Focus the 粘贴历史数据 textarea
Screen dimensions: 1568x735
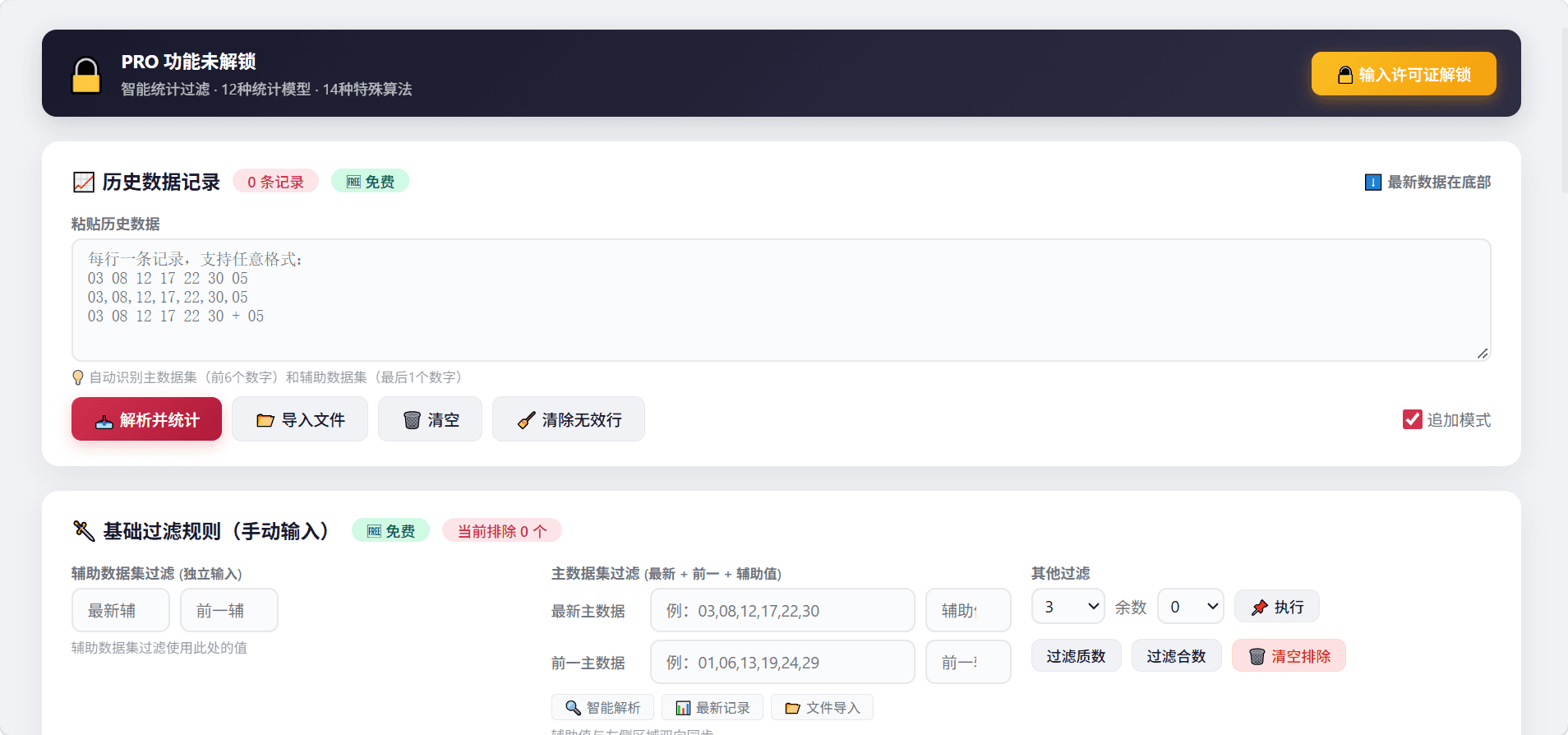click(x=781, y=300)
